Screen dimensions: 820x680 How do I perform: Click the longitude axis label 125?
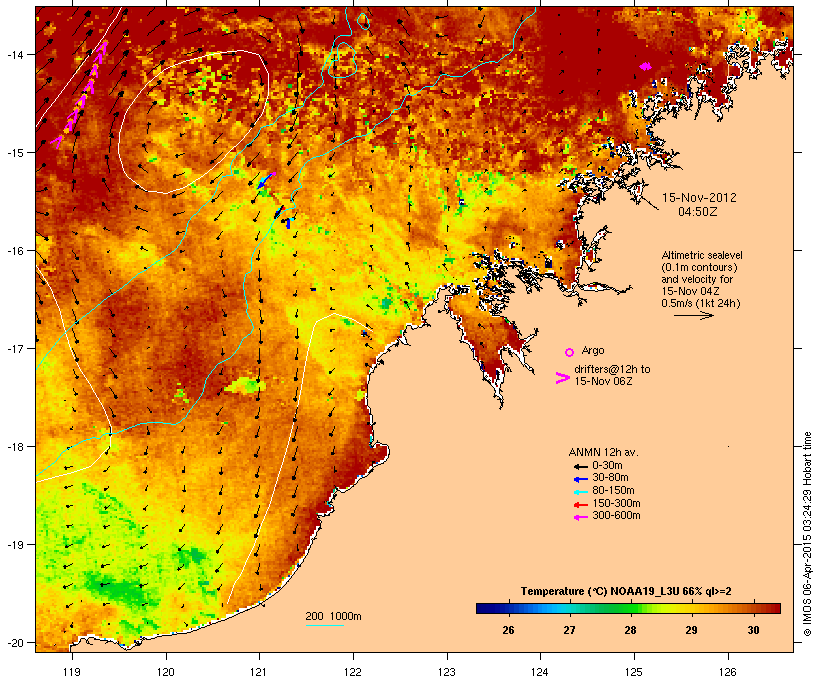[634, 672]
